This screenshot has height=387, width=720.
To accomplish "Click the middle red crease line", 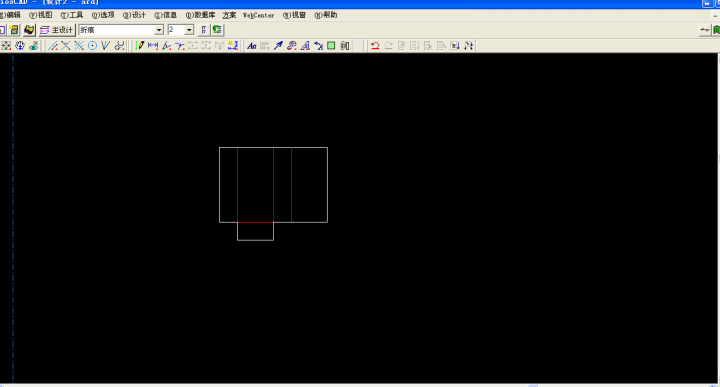I will (274, 185).
